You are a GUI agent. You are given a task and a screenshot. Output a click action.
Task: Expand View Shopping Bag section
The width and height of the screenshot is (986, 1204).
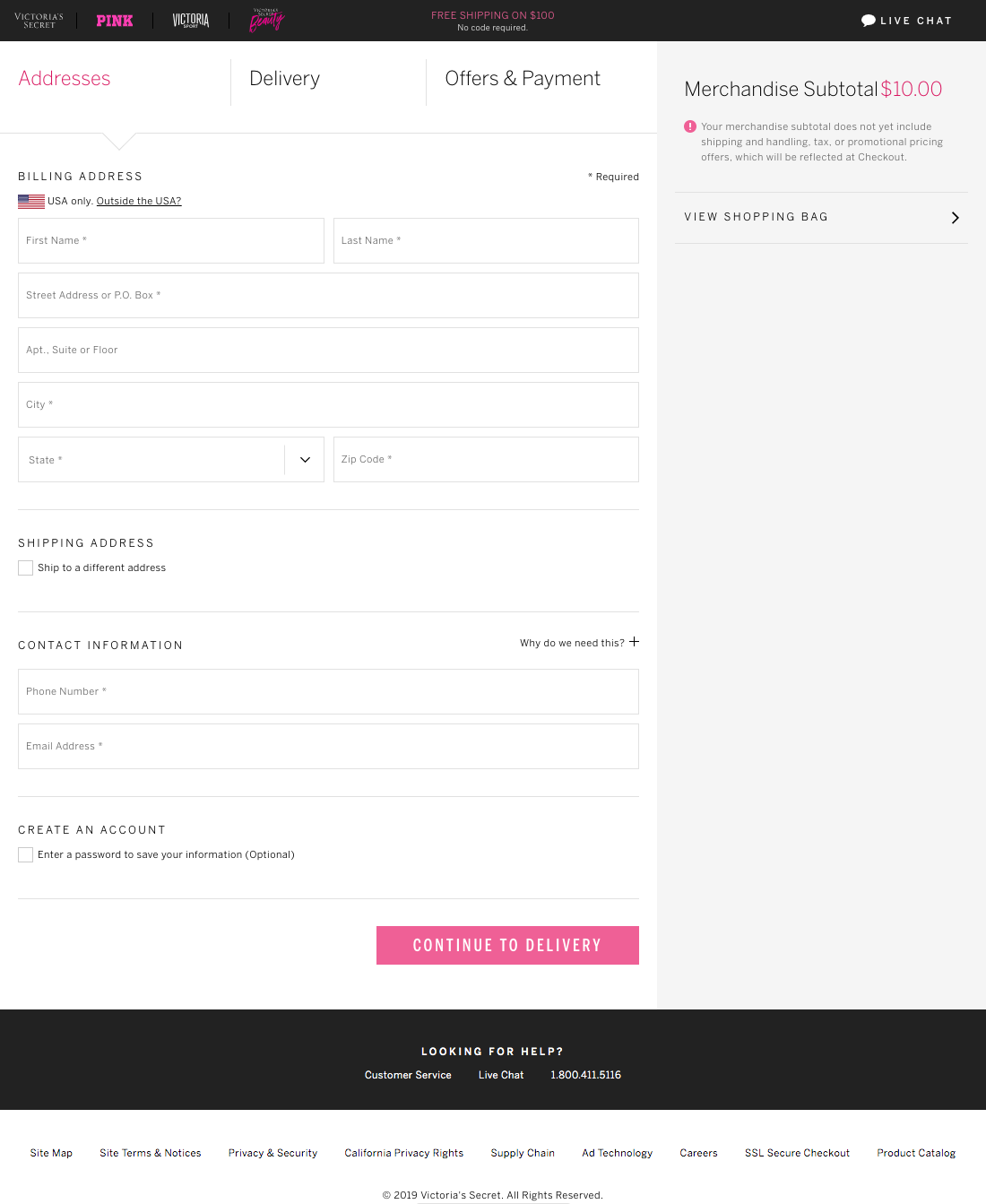756,217
